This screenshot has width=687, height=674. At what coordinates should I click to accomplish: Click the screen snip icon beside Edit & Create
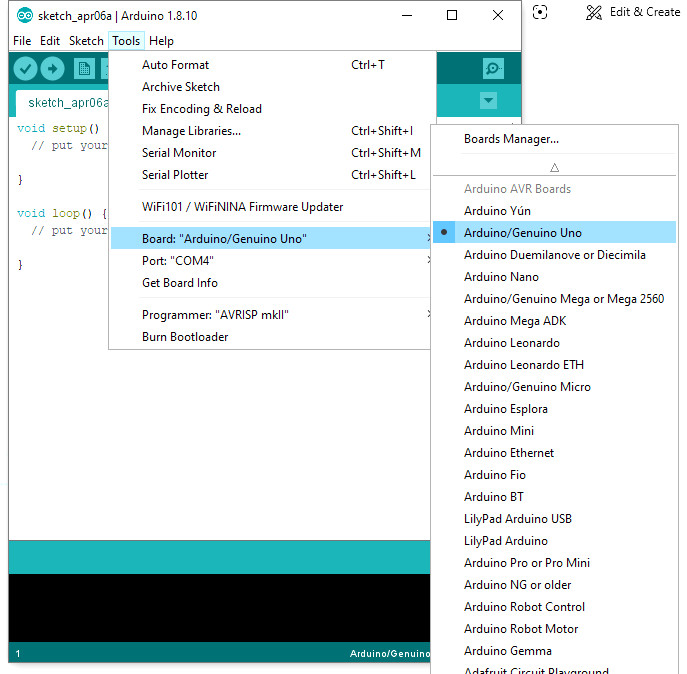[x=540, y=12]
